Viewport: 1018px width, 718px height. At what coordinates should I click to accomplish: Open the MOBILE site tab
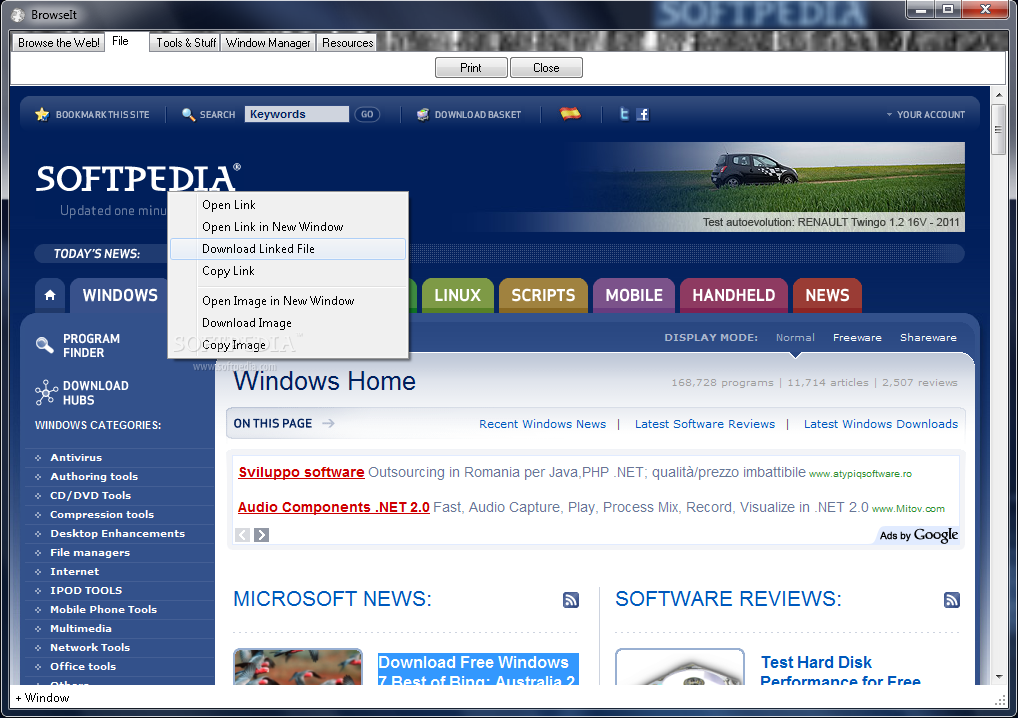634,295
